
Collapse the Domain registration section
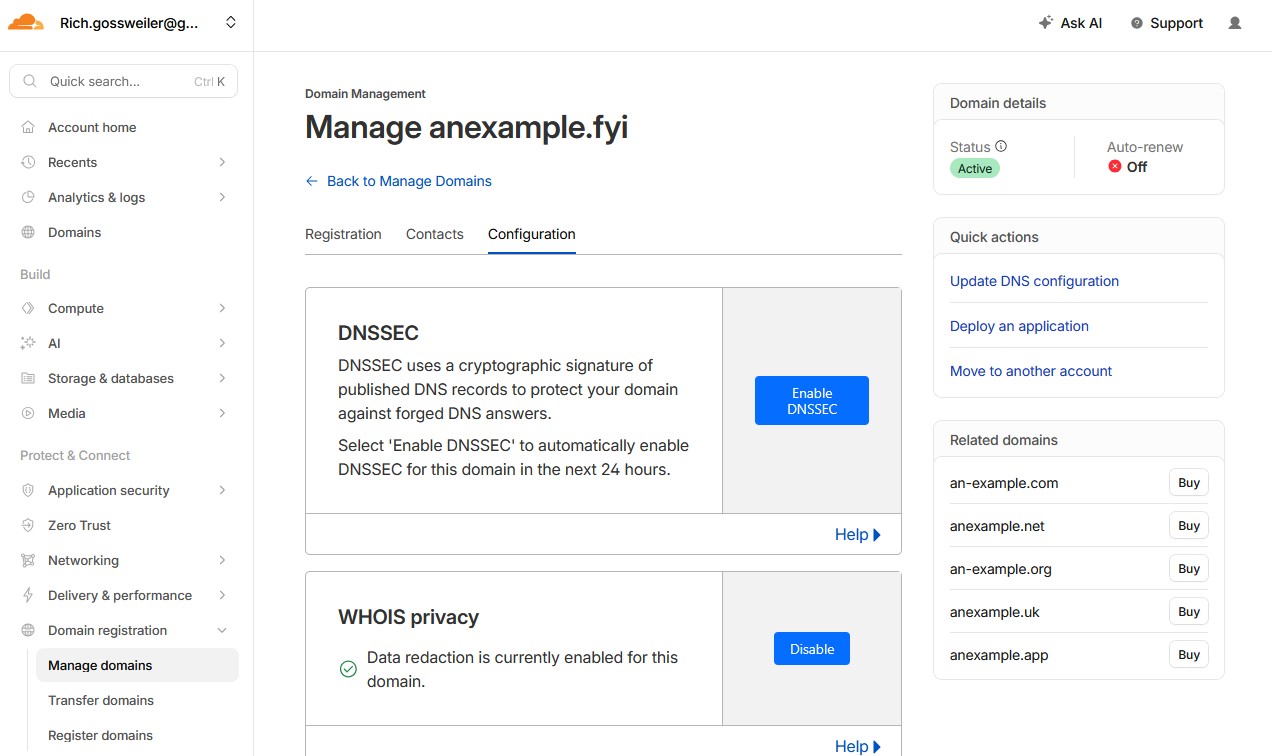click(x=222, y=630)
